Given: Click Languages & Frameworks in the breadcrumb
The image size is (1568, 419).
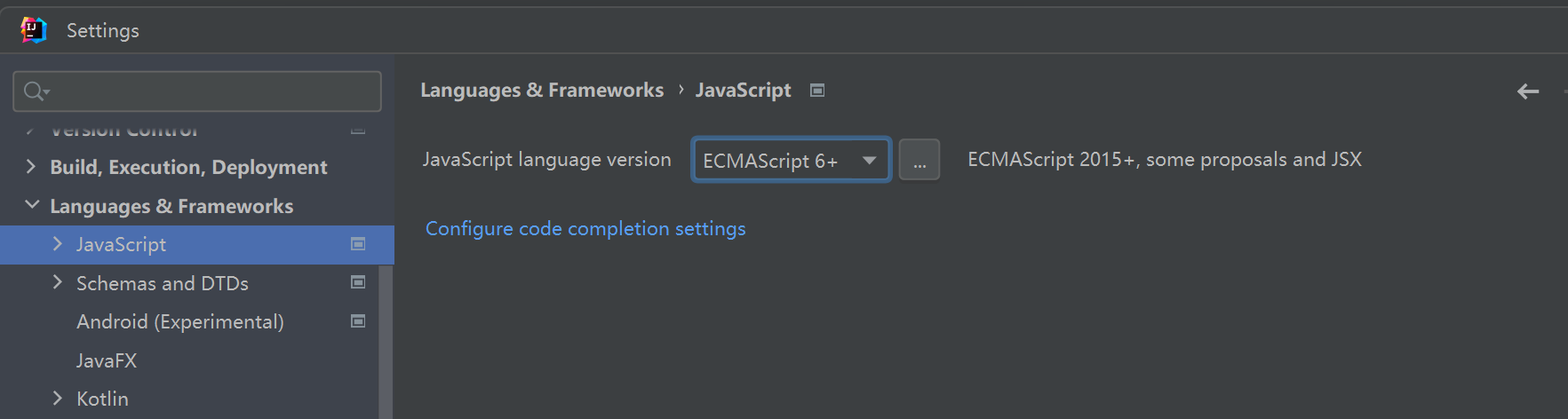Looking at the screenshot, I should (542, 91).
